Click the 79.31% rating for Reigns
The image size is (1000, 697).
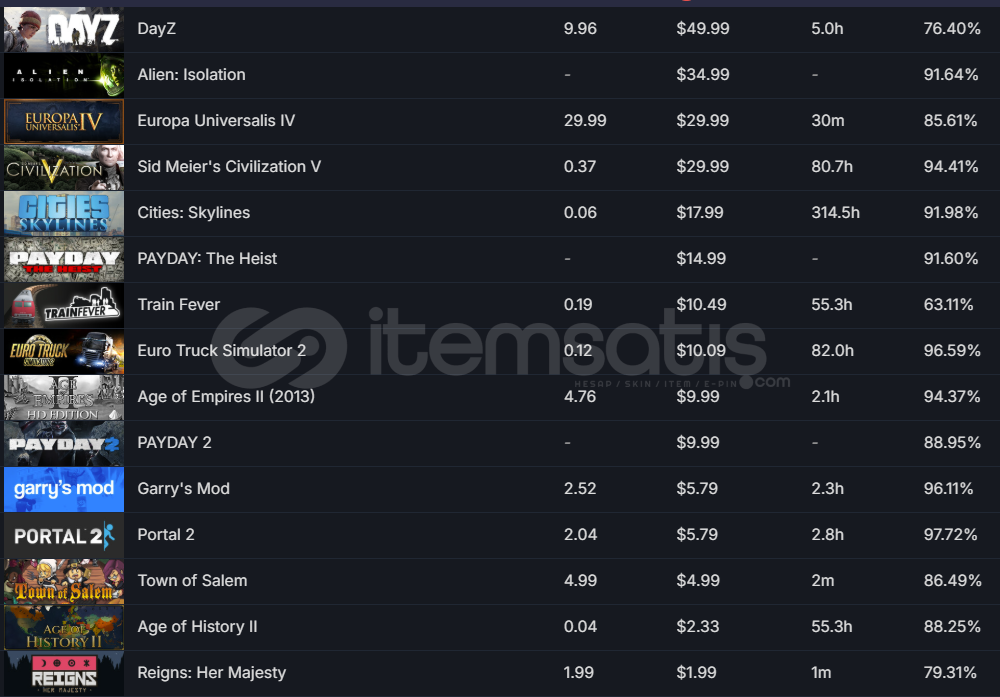(x=950, y=672)
